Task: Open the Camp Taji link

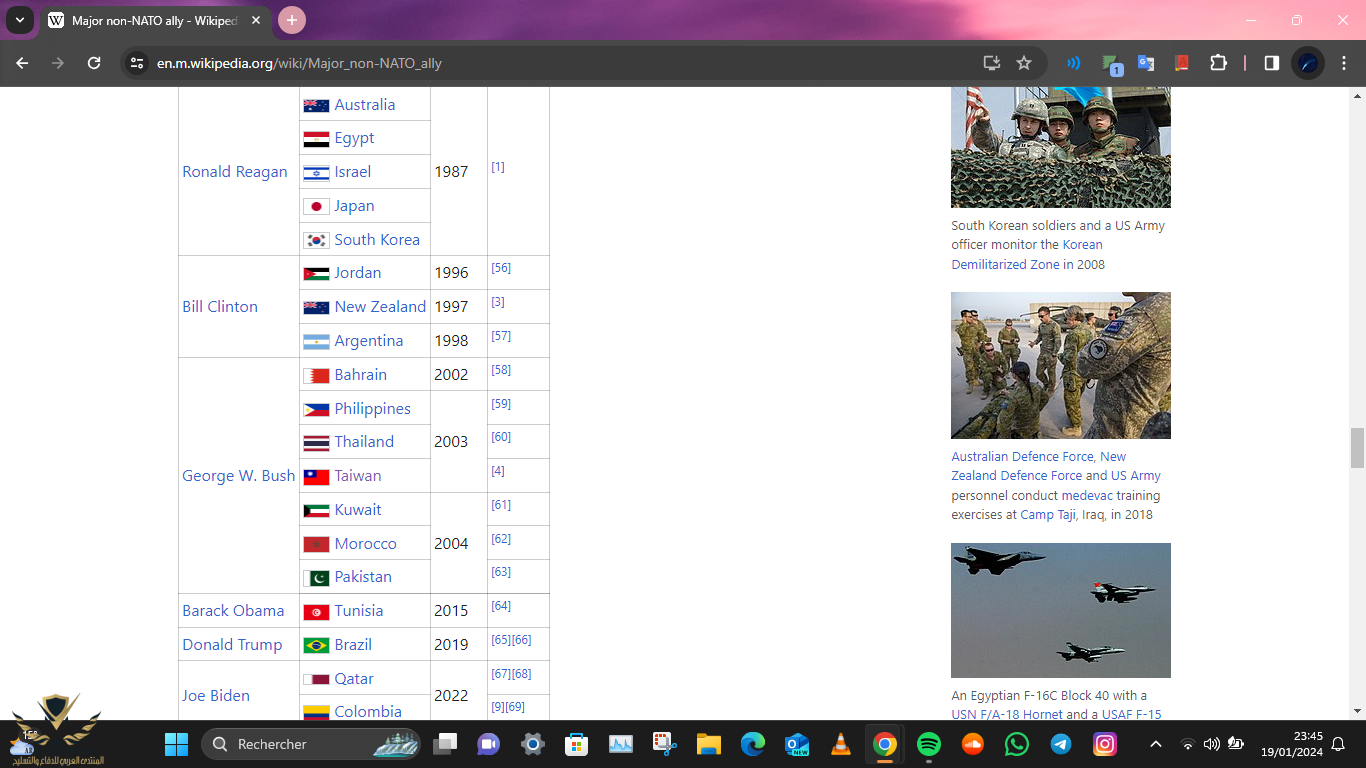Action: coord(1047,515)
